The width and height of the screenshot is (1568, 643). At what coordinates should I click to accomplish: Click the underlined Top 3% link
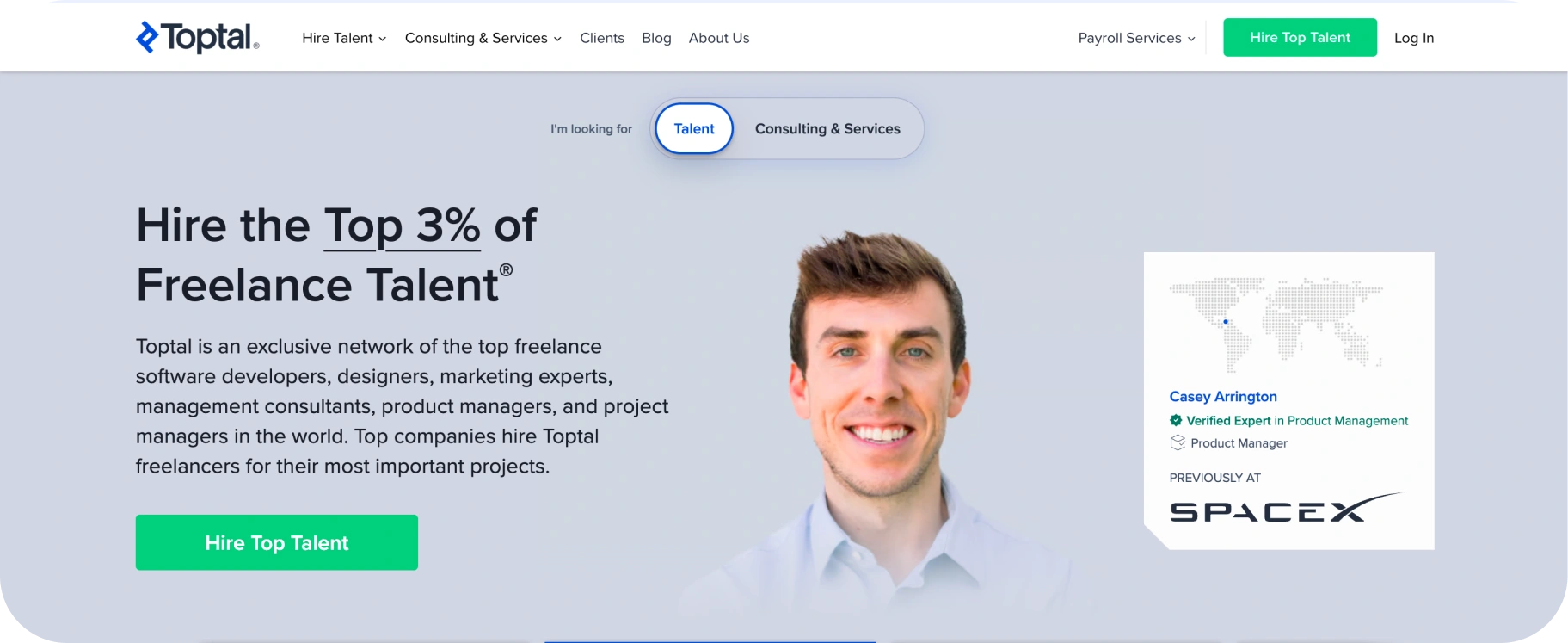click(x=402, y=226)
